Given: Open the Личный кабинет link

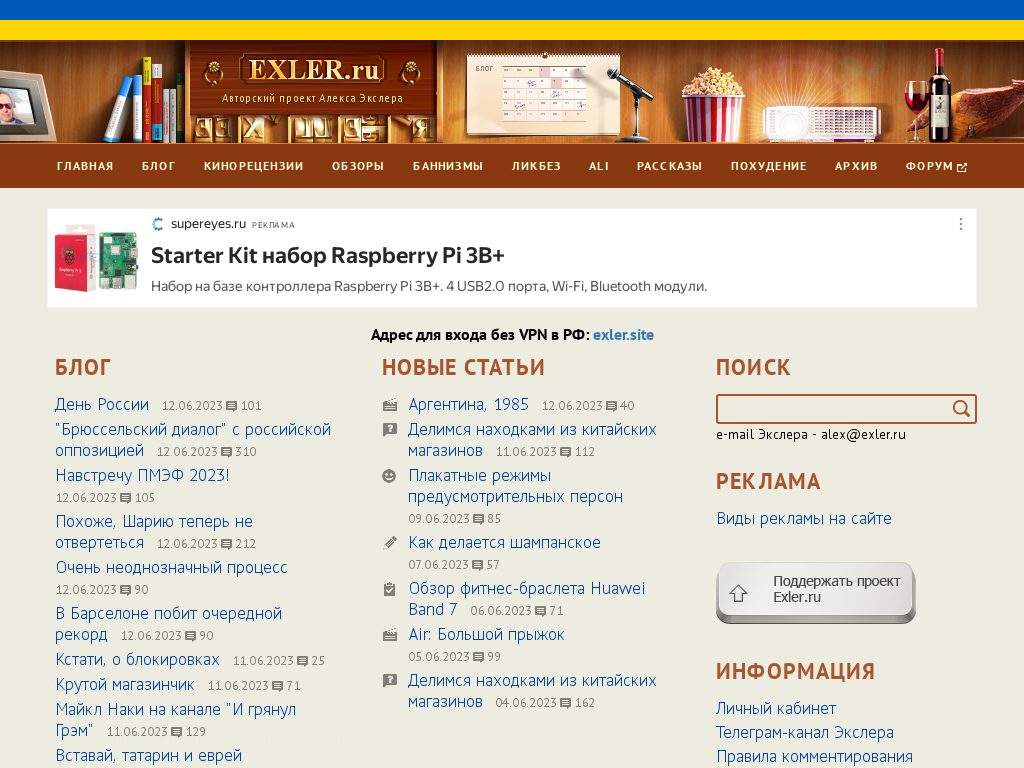Looking at the screenshot, I should point(776,709).
